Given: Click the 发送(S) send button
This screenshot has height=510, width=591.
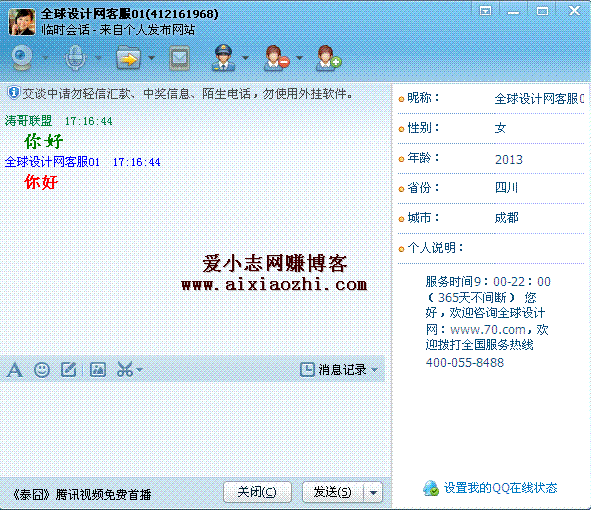Looking at the screenshot, I should (333, 492).
